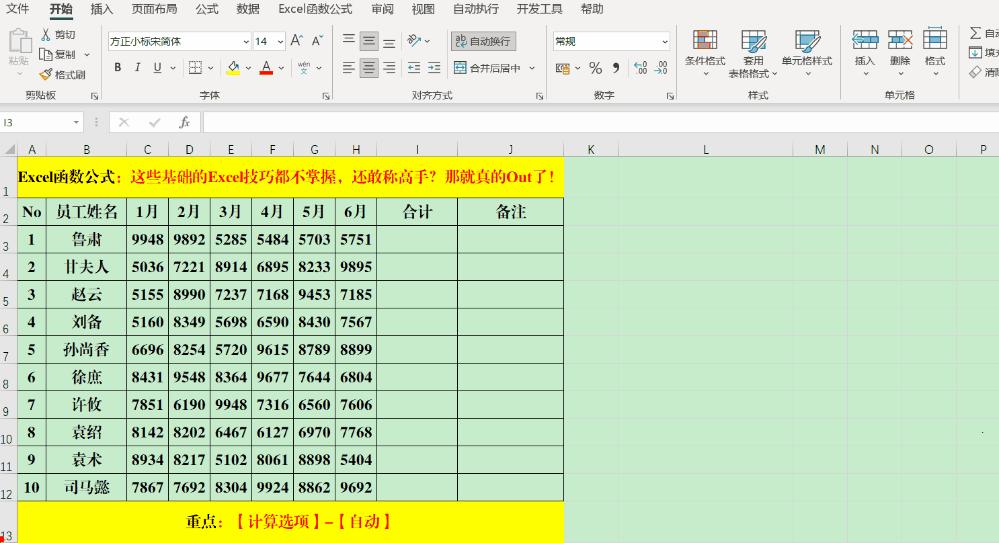
Task: Open the borders dropdown arrow
Action: (211, 68)
